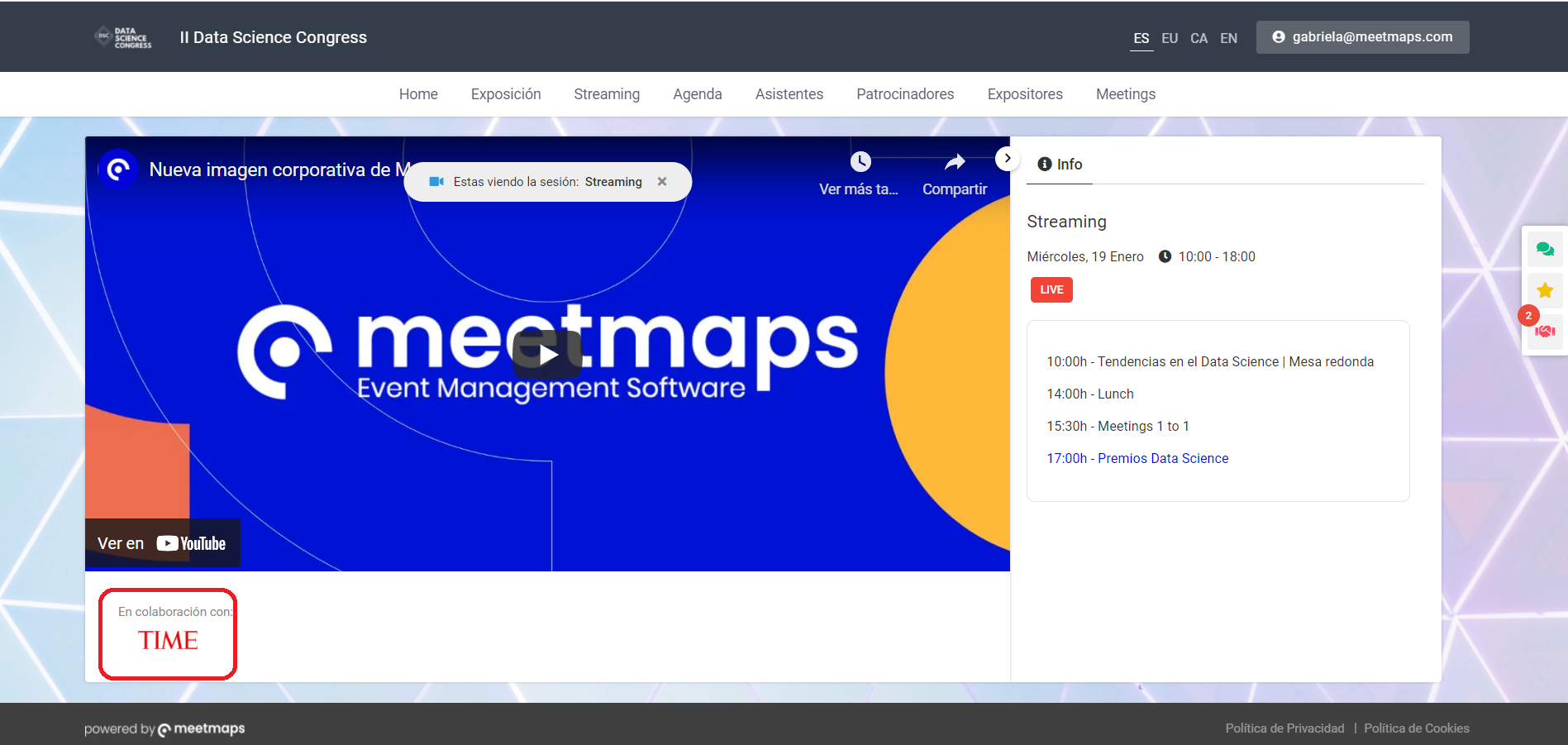Open the gabriela@meetmaps.com account menu

(1362, 37)
